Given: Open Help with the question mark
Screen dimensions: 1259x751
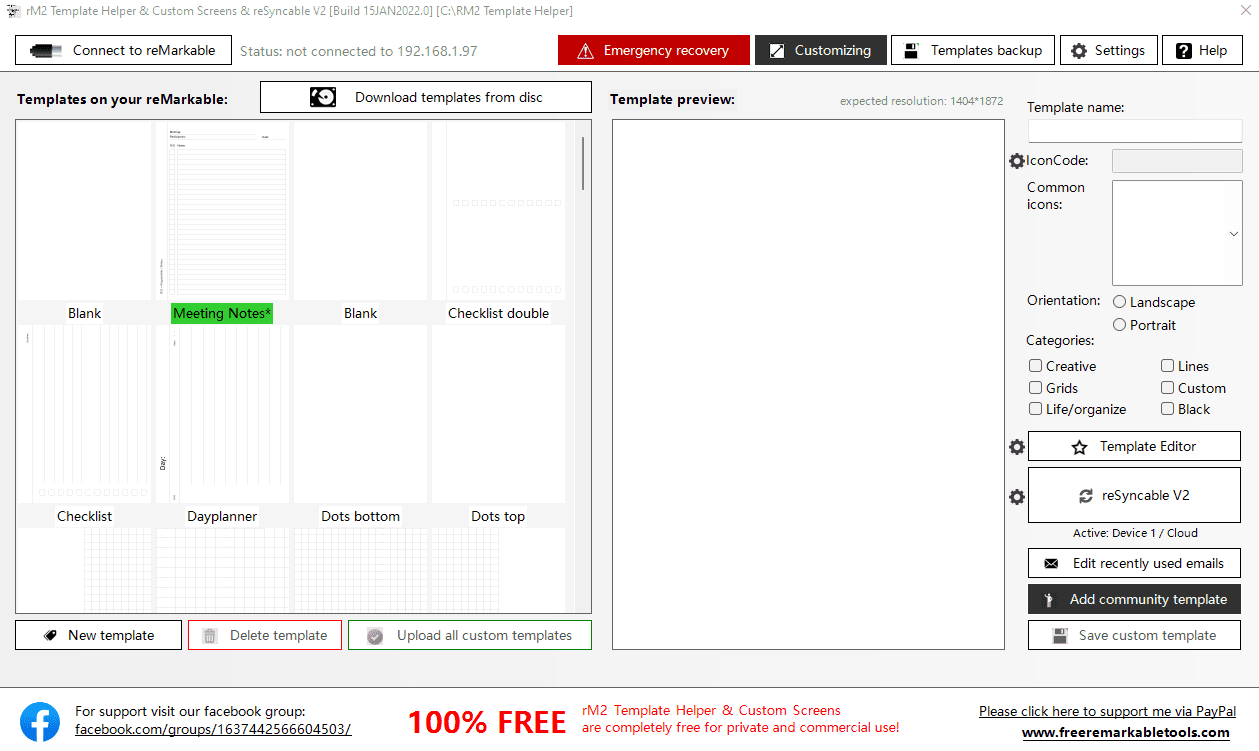Looking at the screenshot, I should tap(1202, 50).
